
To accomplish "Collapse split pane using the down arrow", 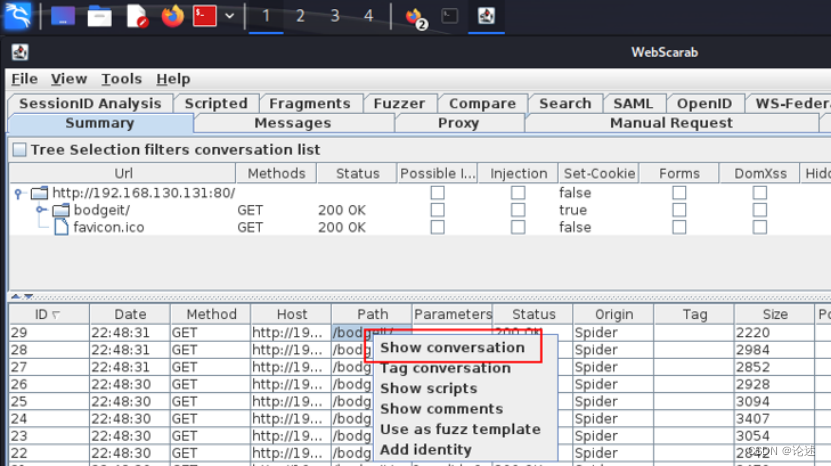I will click(x=29, y=296).
